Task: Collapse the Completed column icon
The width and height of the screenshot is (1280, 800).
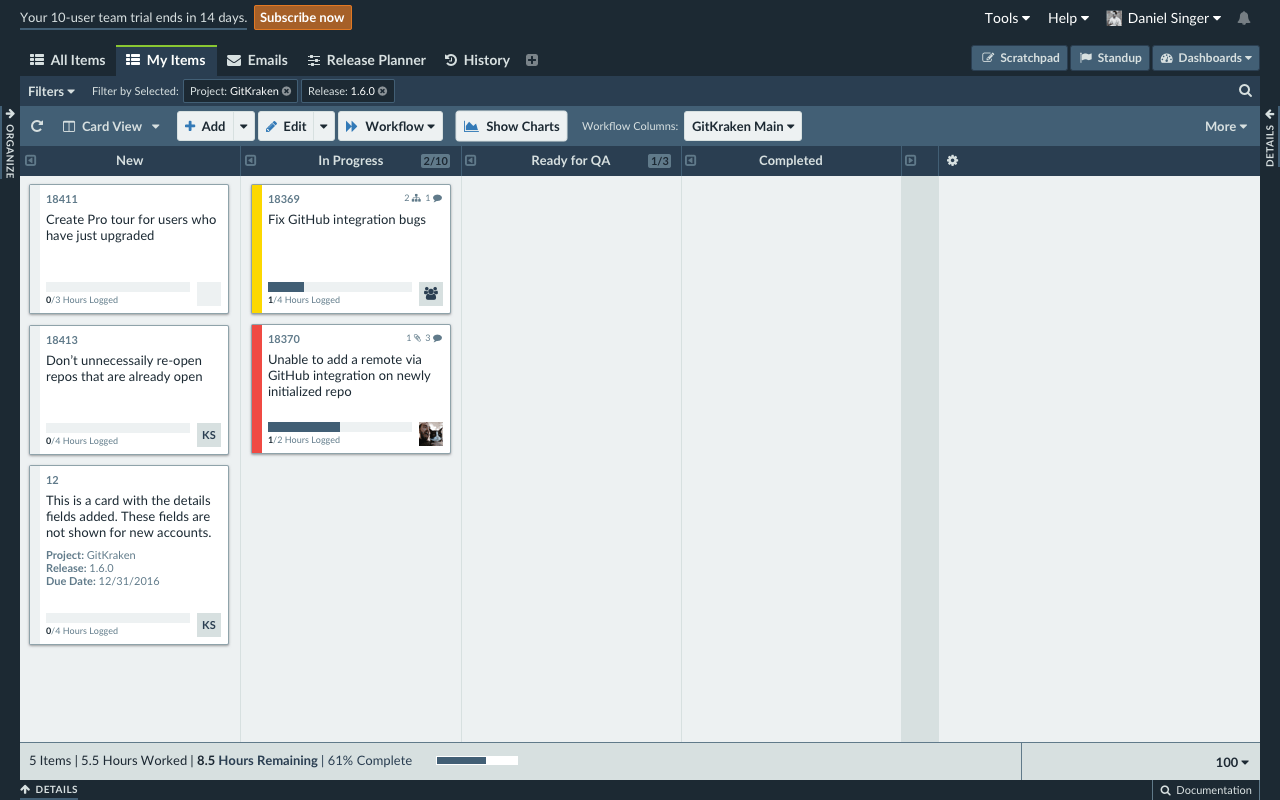Action: [x=691, y=160]
